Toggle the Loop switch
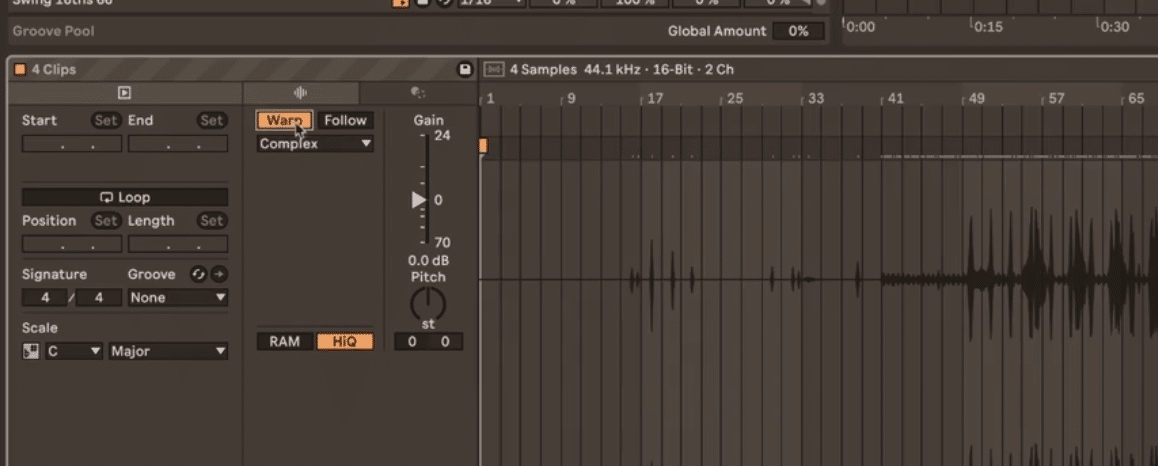Viewport: 1158px width, 466px height. point(125,197)
